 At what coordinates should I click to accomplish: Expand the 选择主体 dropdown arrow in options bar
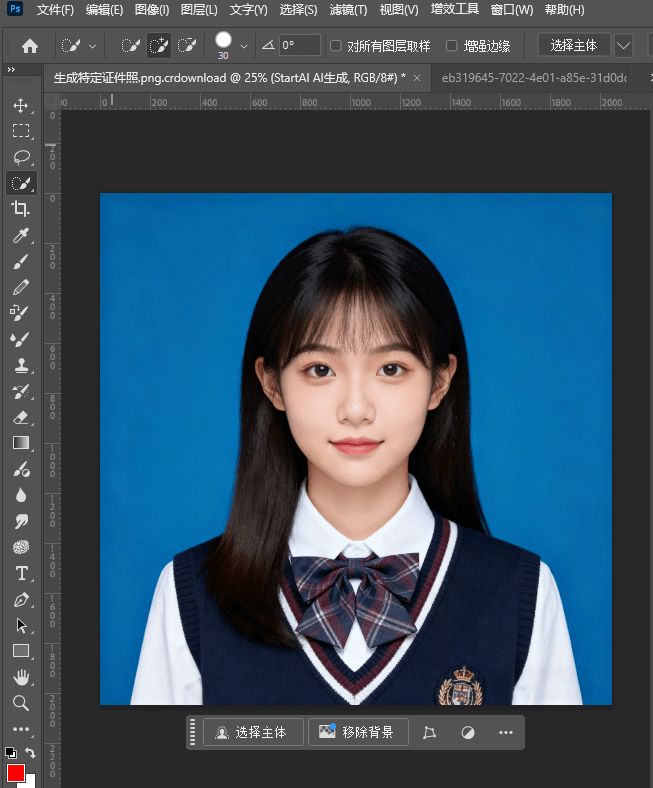(624, 46)
